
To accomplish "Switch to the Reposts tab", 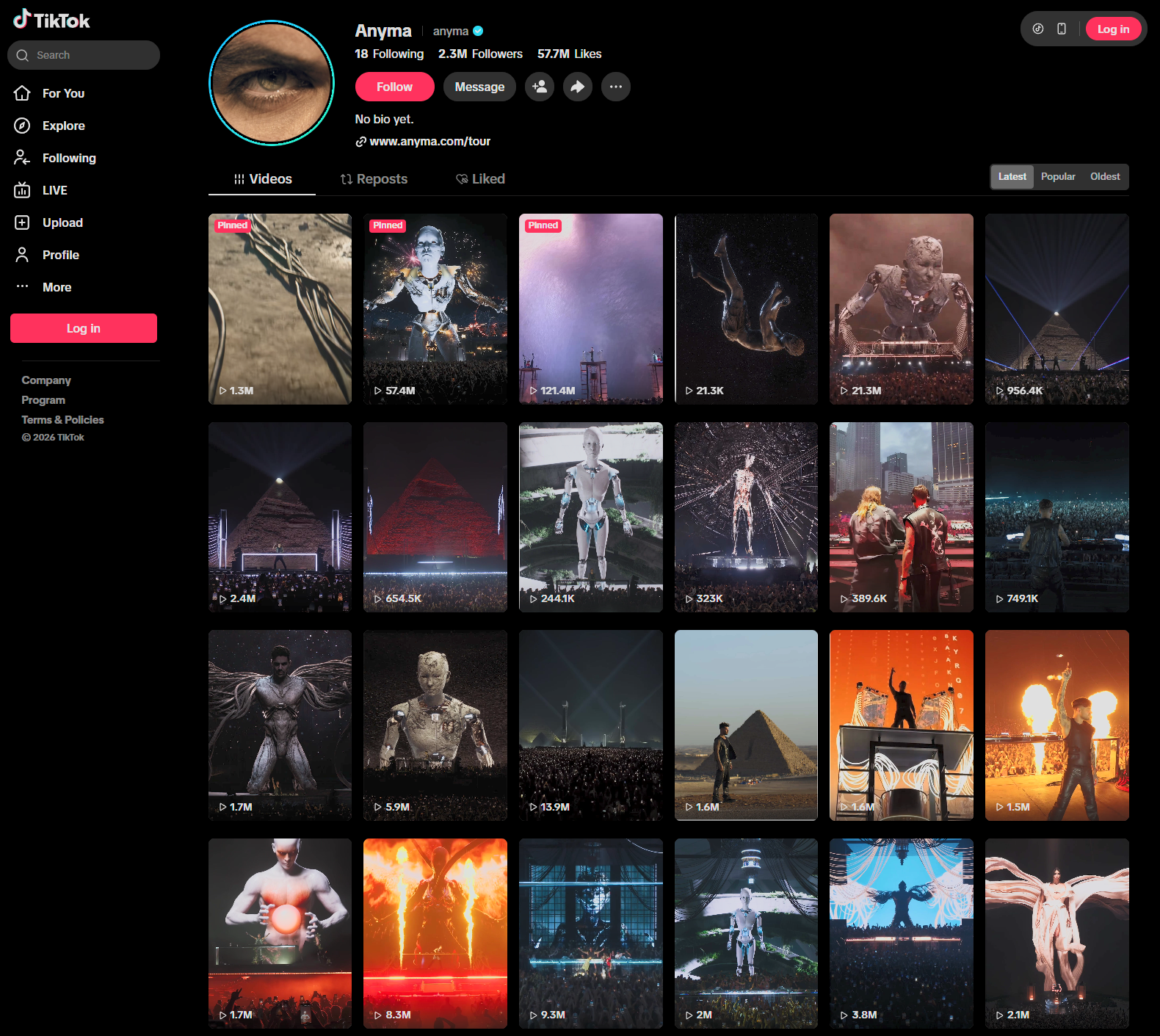I will pyautogui.click(x=374, y=179).
